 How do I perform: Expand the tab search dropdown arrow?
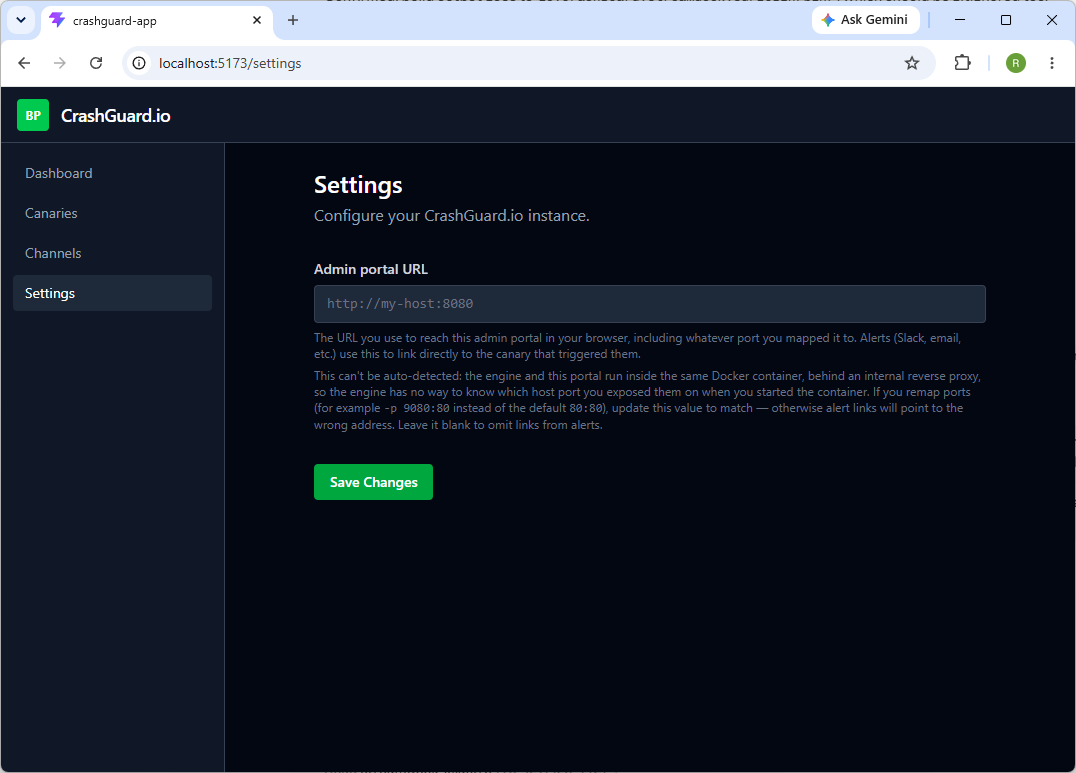click(21, 20)
